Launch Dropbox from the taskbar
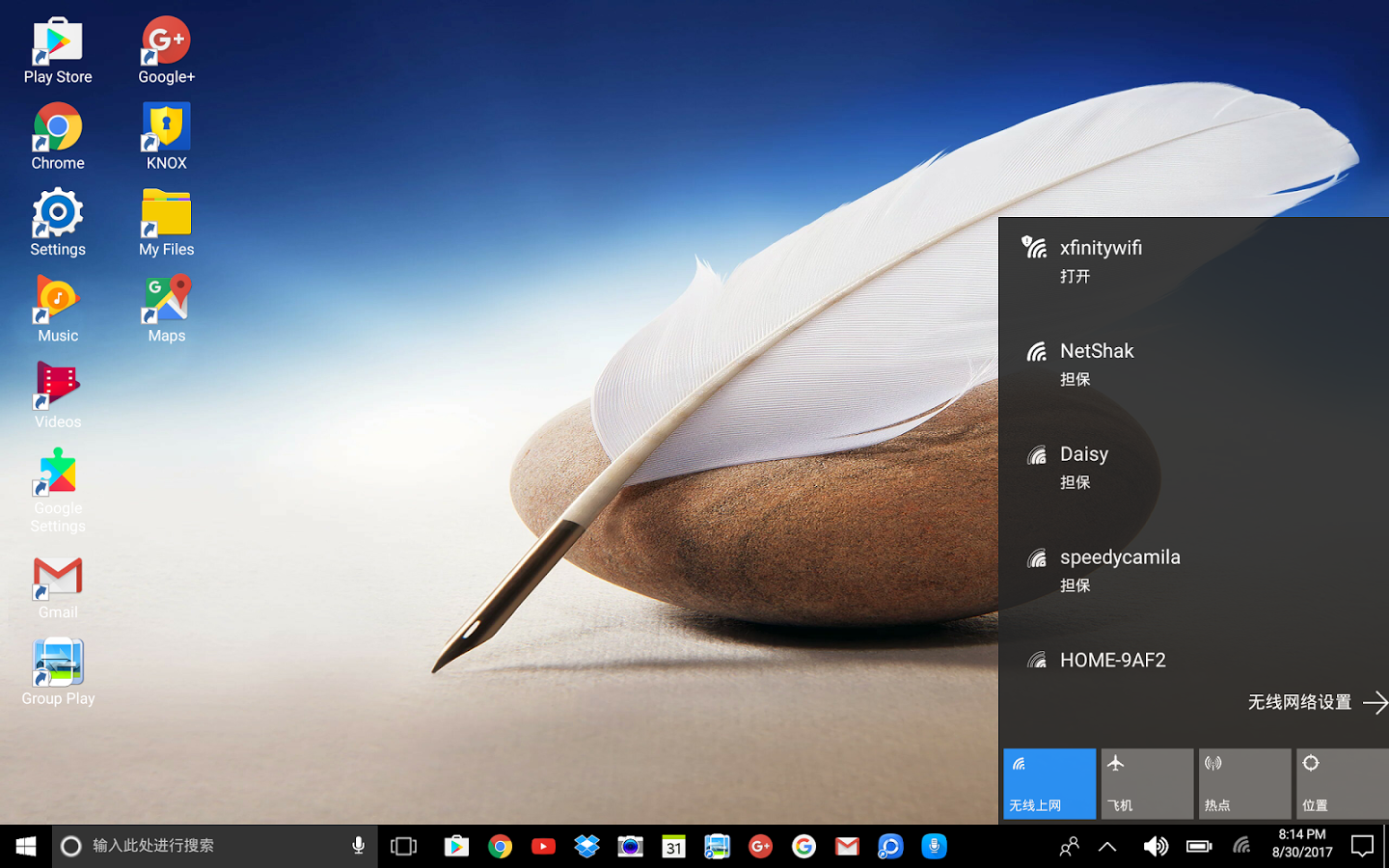 586,846
